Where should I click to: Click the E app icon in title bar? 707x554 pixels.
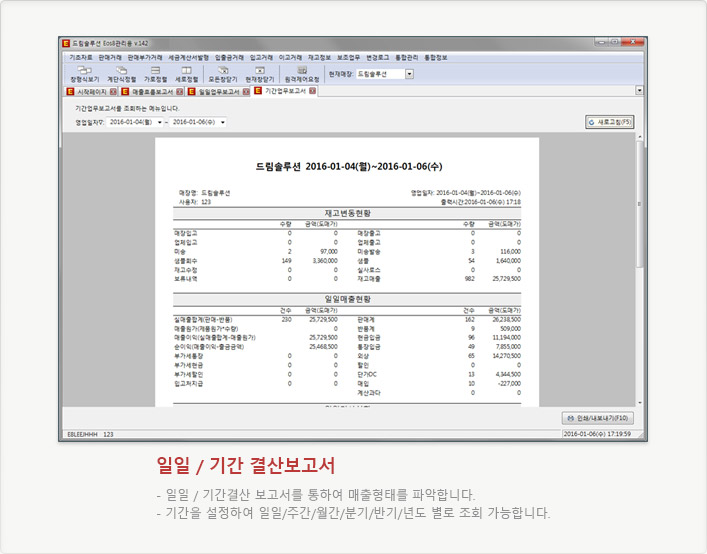pyautogui.click(x=66, y=43)
